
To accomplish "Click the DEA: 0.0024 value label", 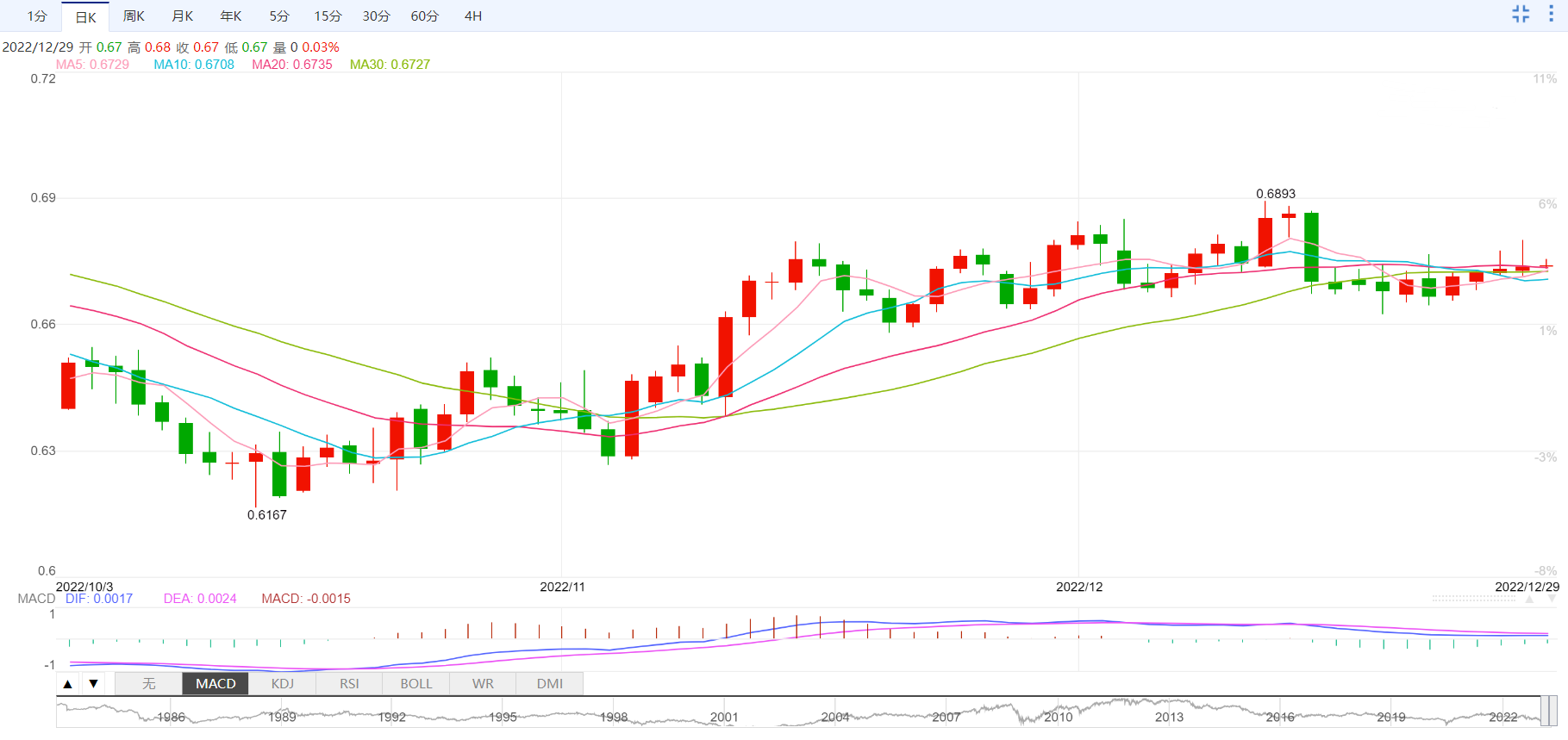I will point(200,599).
